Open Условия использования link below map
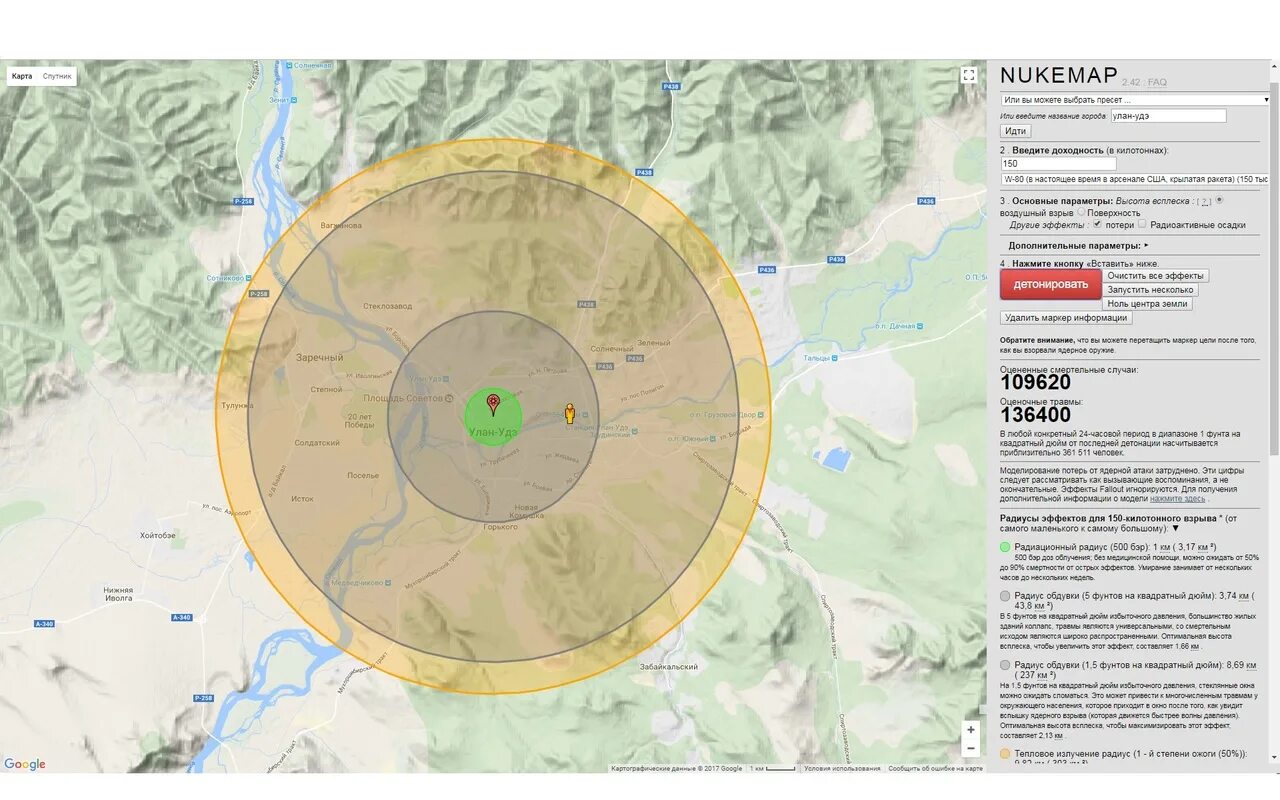 coord(842,769)
